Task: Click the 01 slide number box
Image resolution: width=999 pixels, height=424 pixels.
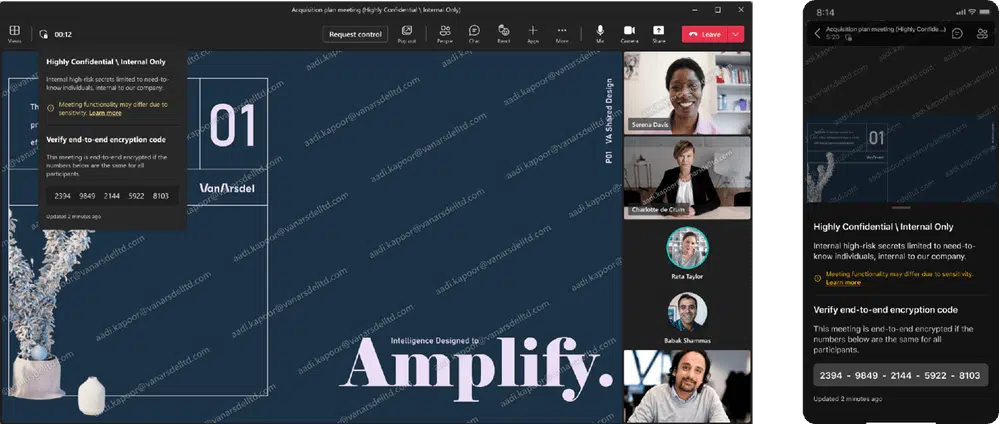Action: (233, 124)
